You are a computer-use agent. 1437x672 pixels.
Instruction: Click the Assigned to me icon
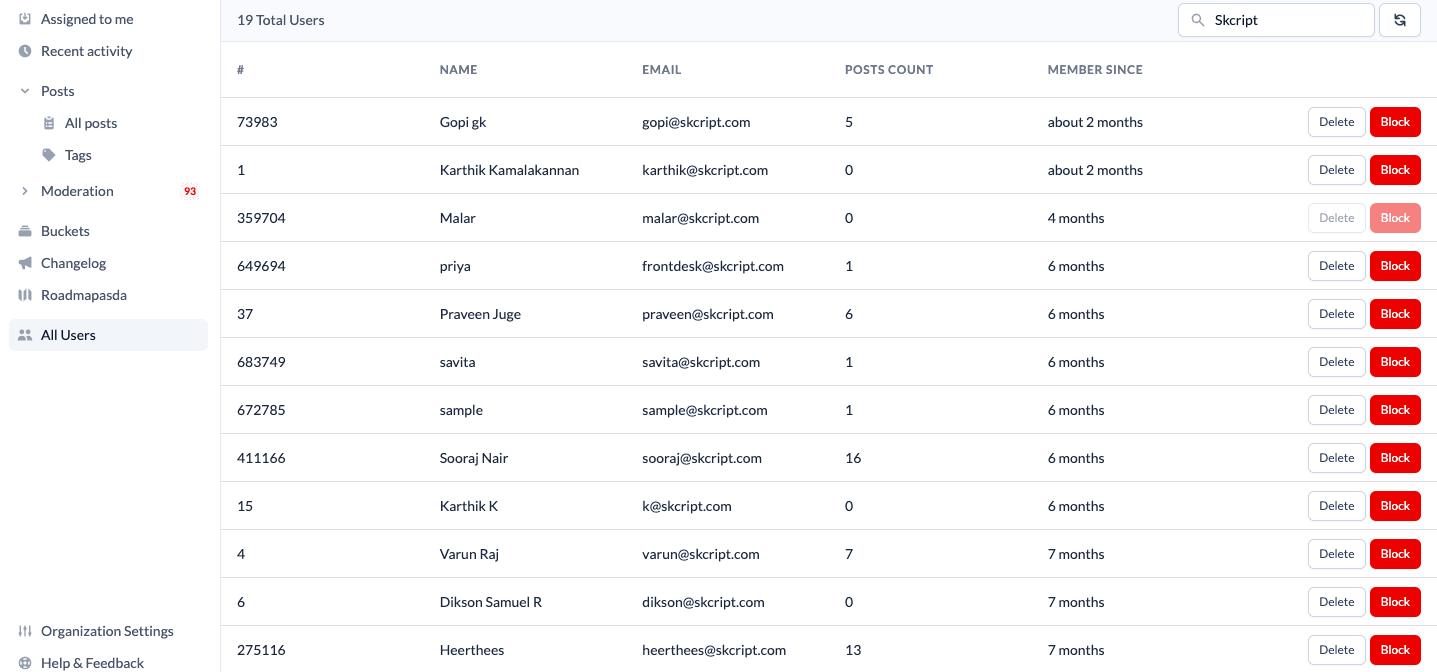click(x=25, y=19)
